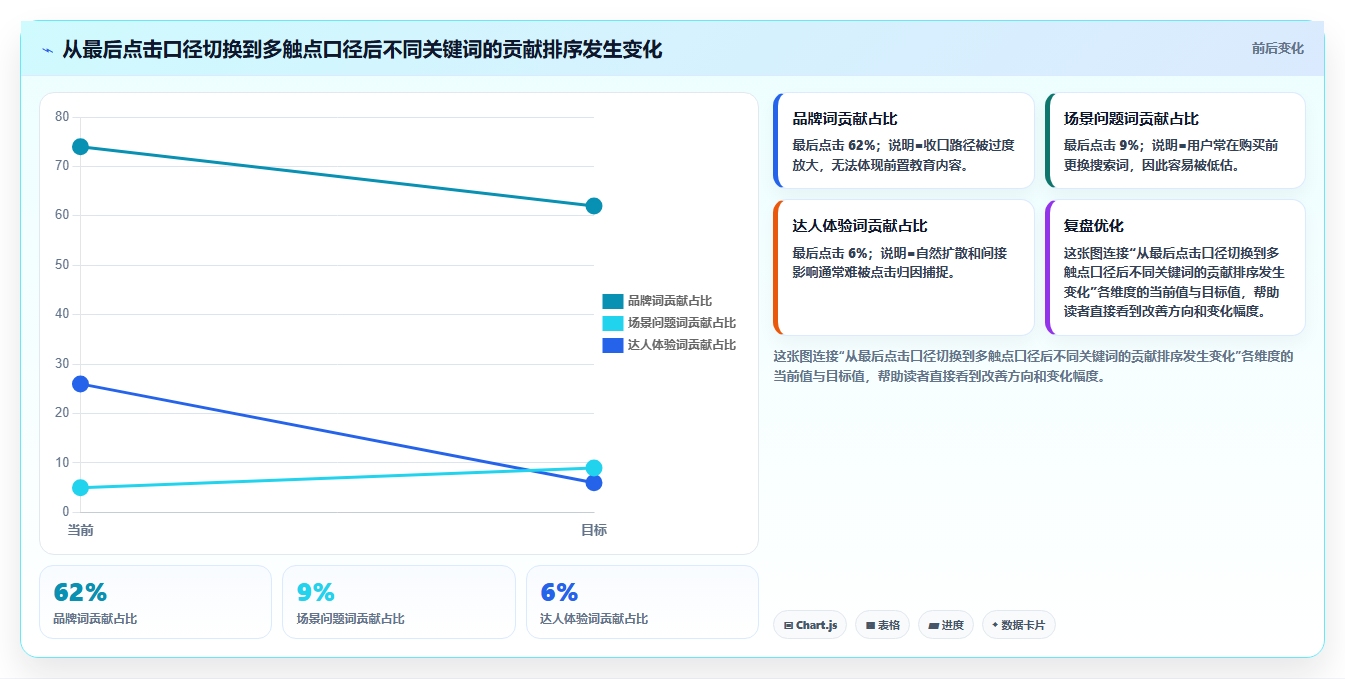Select the 数据卡片 tag chip
The height and width of the screenshot is (679, 1345).
pos(1019,625)
